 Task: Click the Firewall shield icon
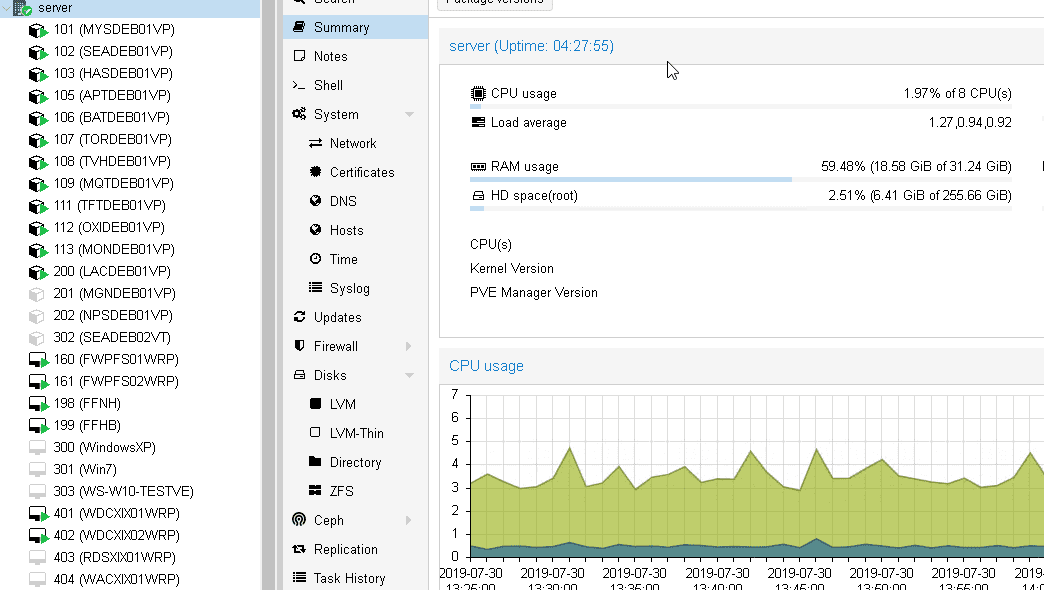[x=299, y=346]
